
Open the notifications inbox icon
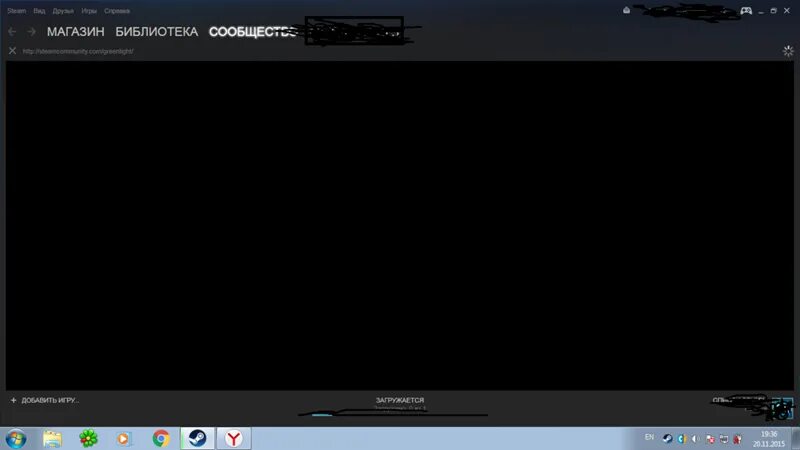point(627,10)
